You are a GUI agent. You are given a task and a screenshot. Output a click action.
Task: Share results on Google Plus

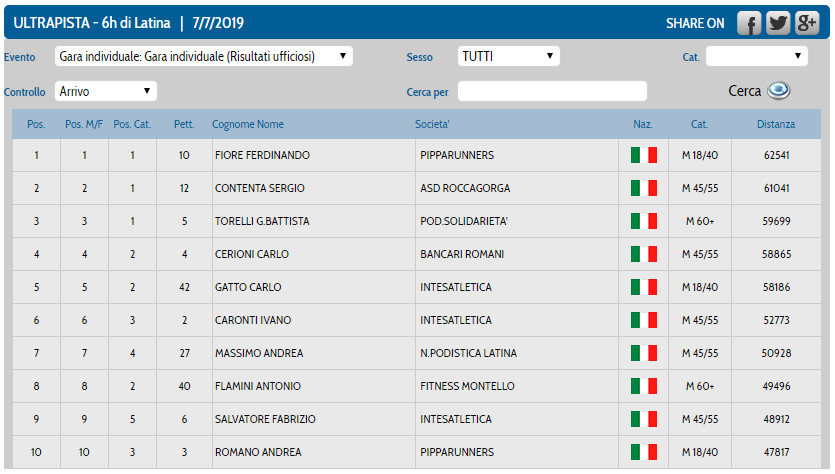[806, 23]
